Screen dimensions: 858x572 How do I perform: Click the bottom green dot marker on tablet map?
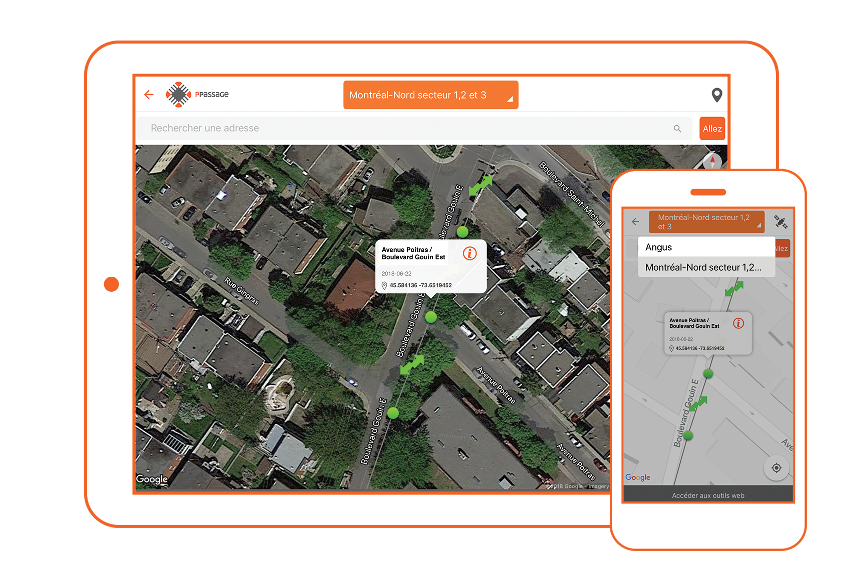click(x=393, y=412)
